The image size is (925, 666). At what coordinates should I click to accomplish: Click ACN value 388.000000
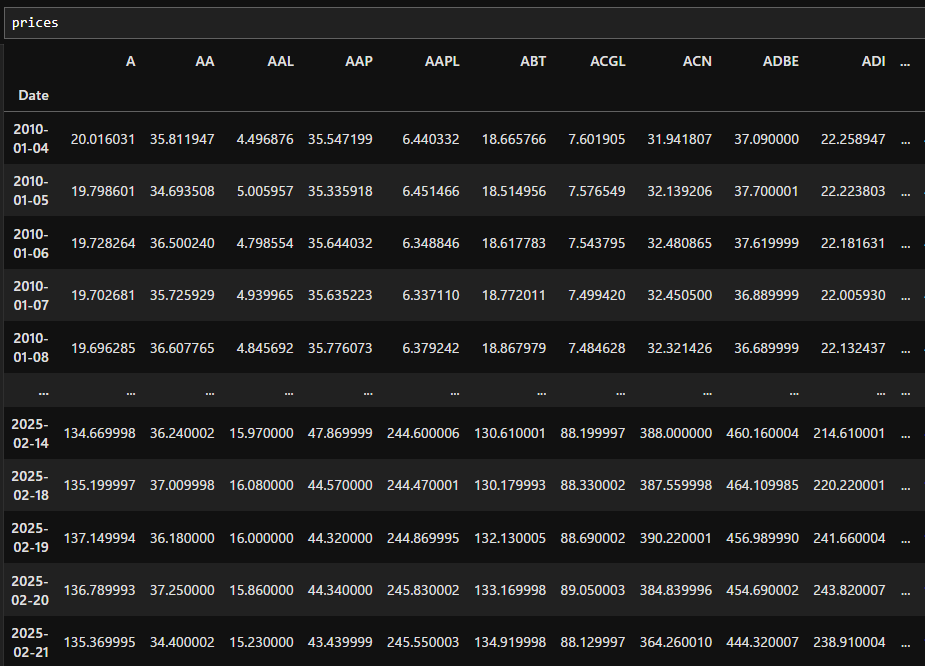pos(675,434)
